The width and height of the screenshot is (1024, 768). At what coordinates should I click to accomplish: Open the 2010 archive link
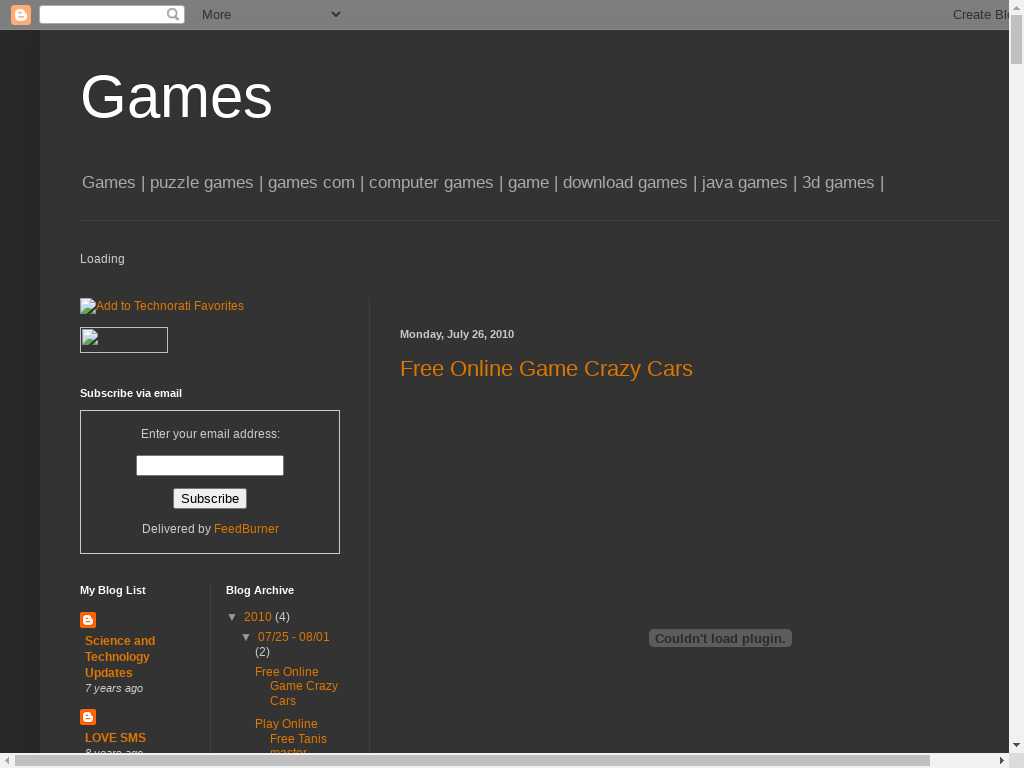(x=257, y=617)
